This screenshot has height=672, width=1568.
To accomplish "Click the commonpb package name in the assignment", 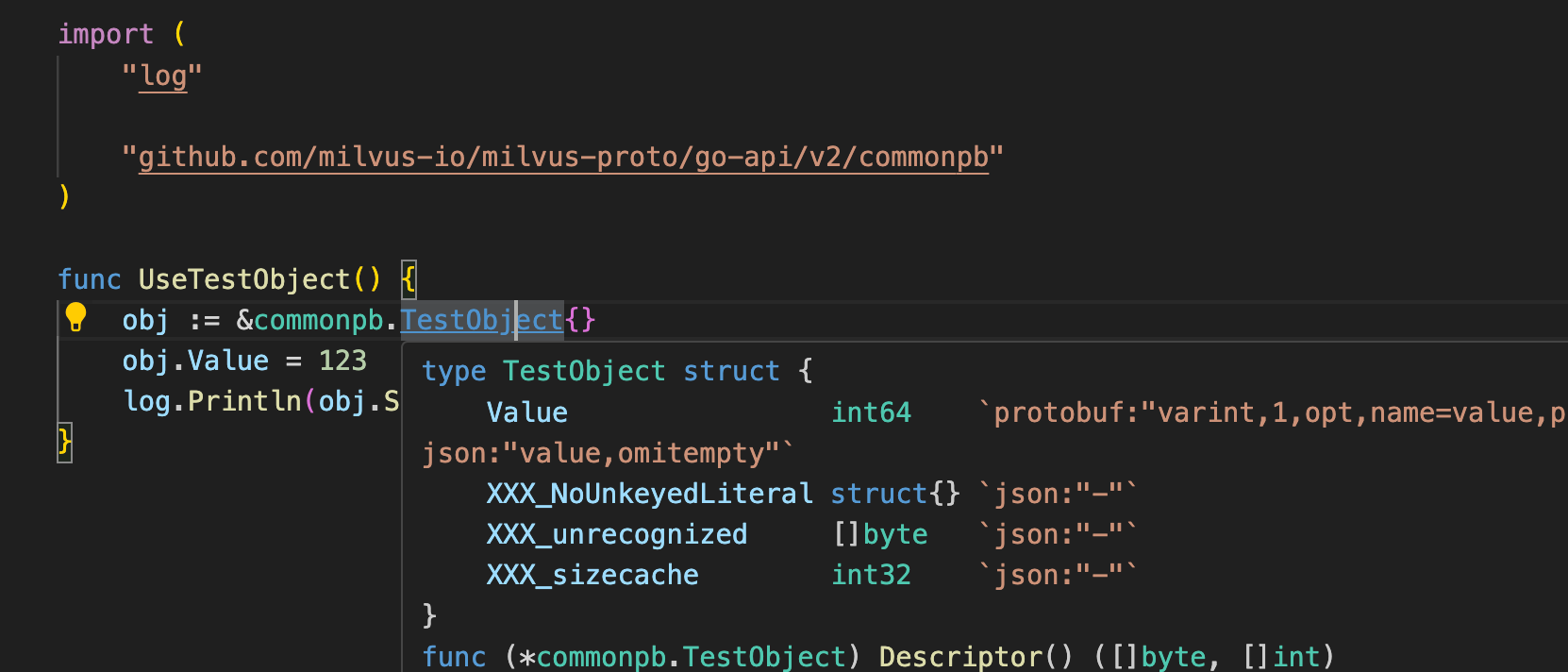I will [319, 320].
